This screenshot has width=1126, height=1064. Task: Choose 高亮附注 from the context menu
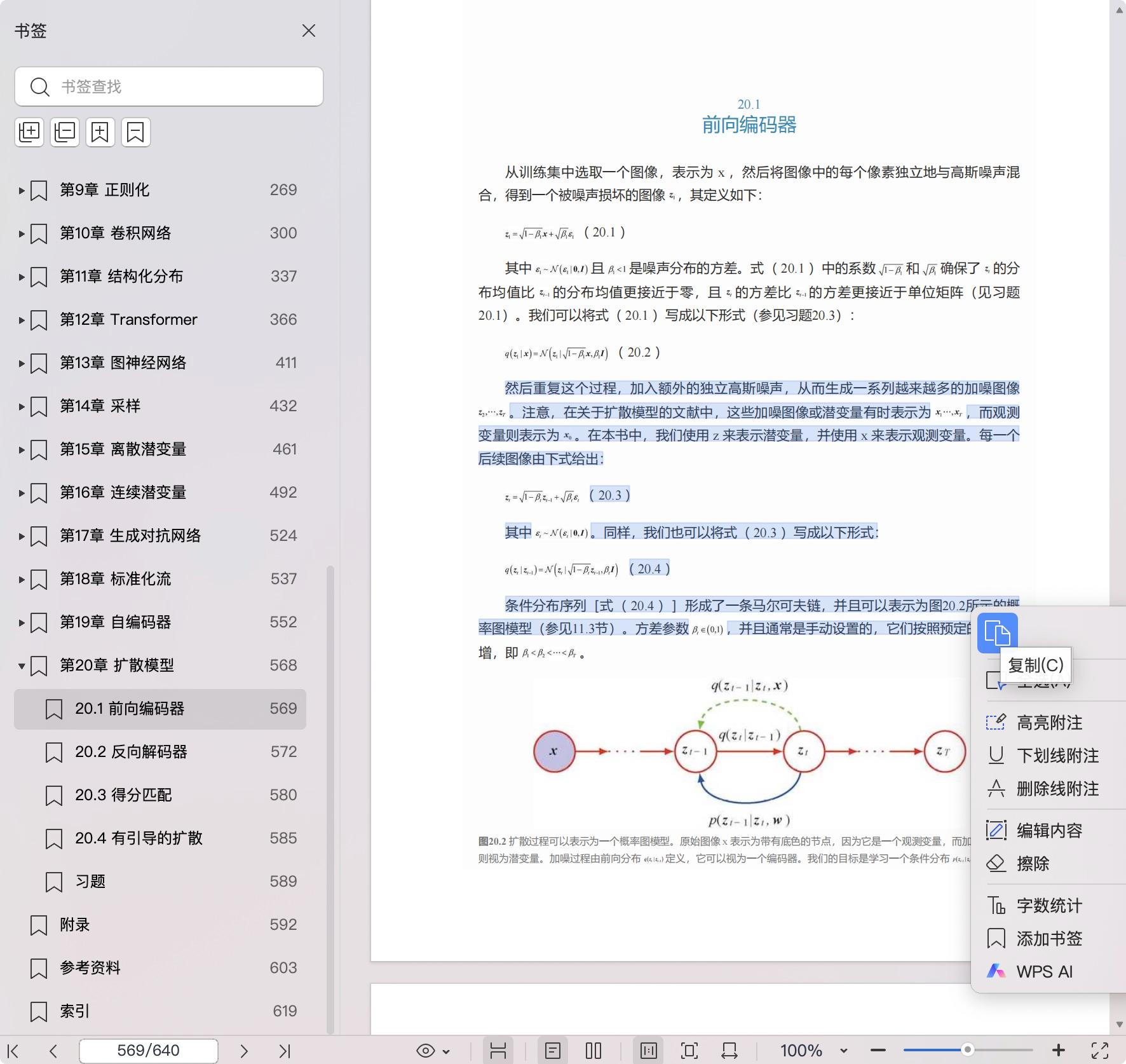tap(1048, 723)
